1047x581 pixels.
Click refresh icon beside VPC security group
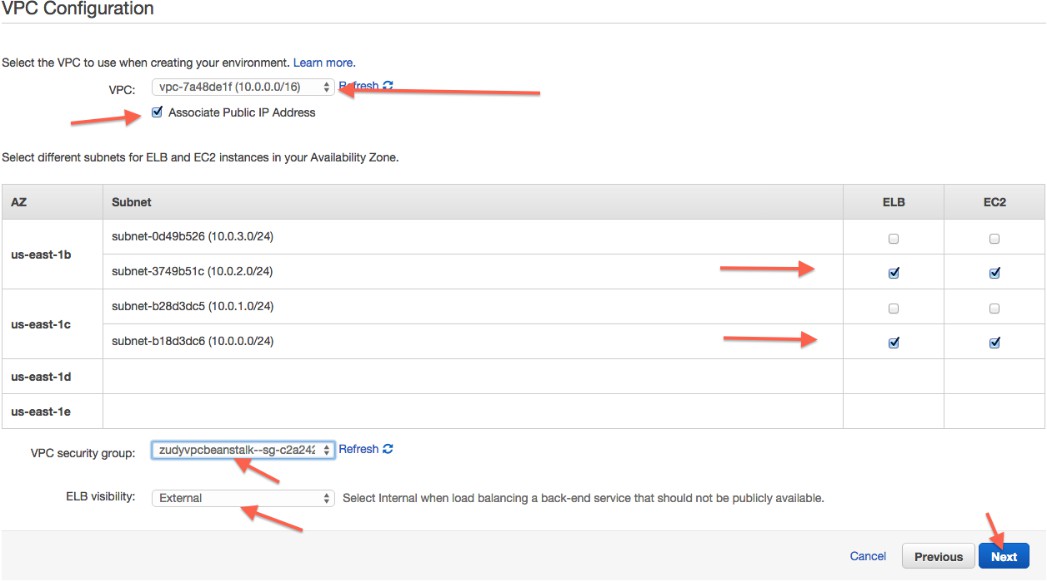pos(387,450)
